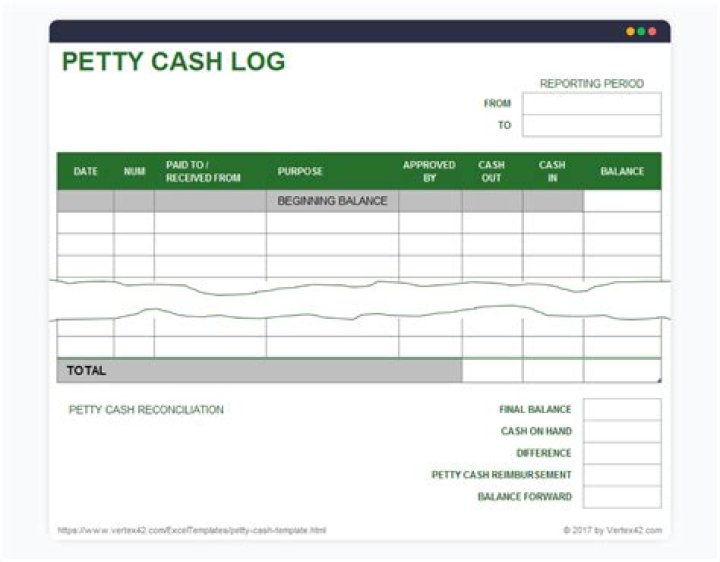This screenshot has width=720, height=562.
Task: Select the DATE column header
Action: 85,171
